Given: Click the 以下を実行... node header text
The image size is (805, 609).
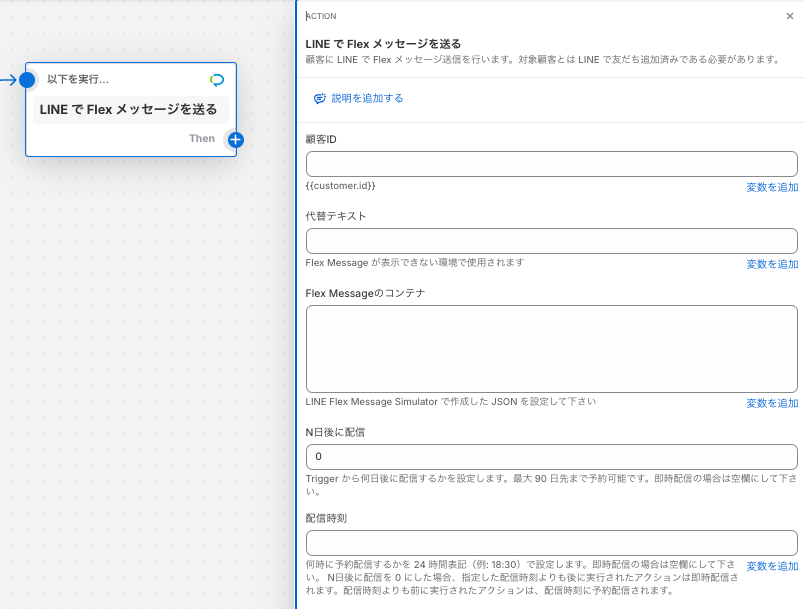Looking at the screenshot, I should click(x=78, y=79).
